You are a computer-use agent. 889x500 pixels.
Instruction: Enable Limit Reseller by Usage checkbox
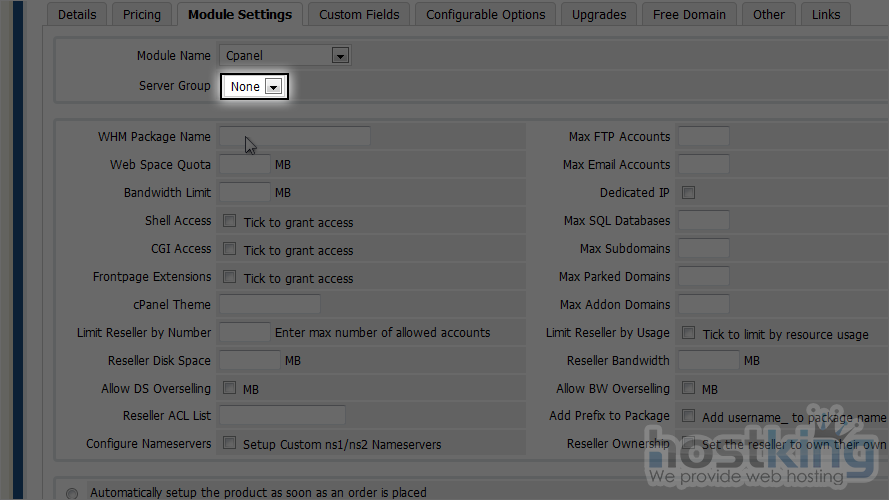tap(688, 333)
